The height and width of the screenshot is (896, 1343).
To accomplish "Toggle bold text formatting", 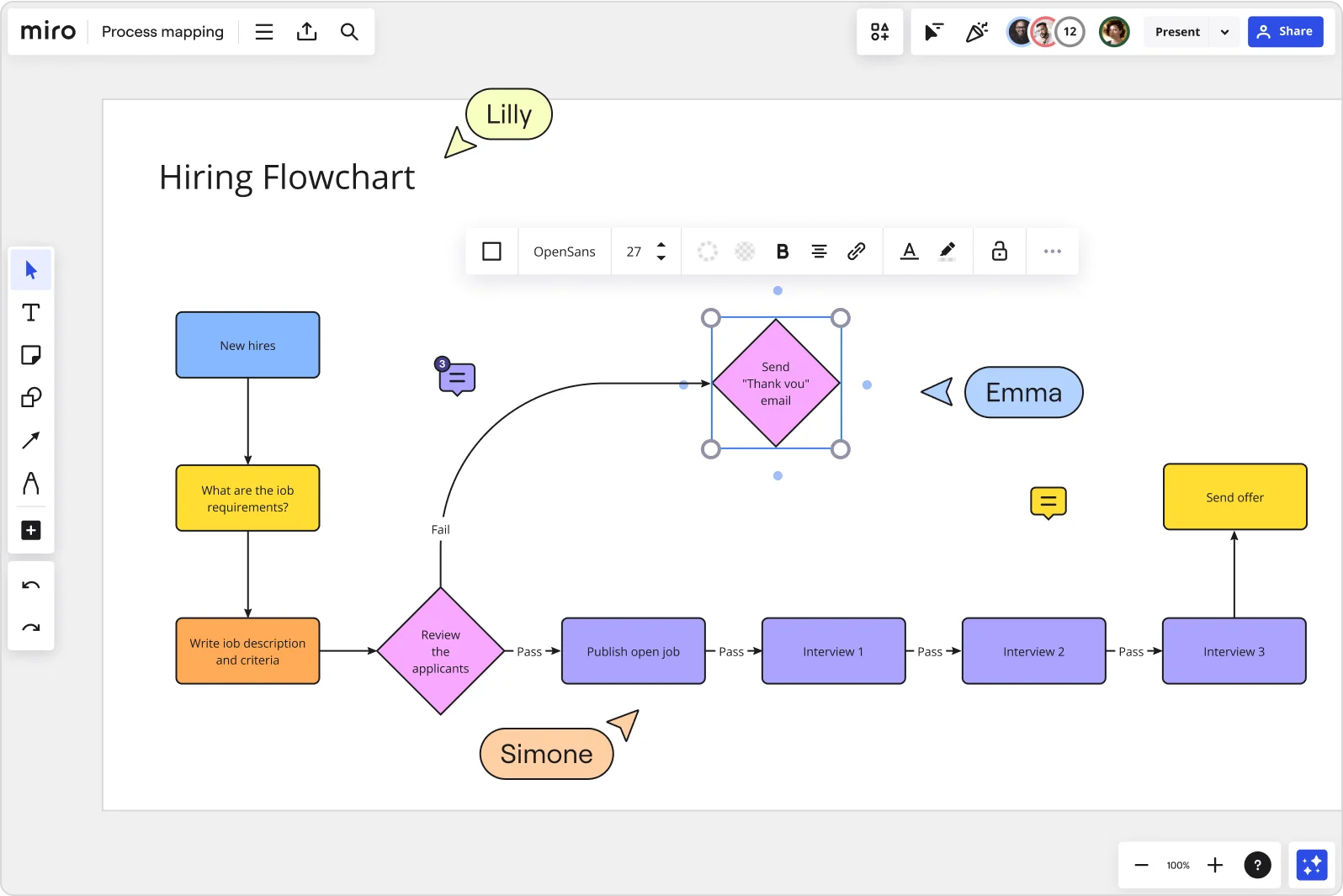I will click(x=782, y=252).
